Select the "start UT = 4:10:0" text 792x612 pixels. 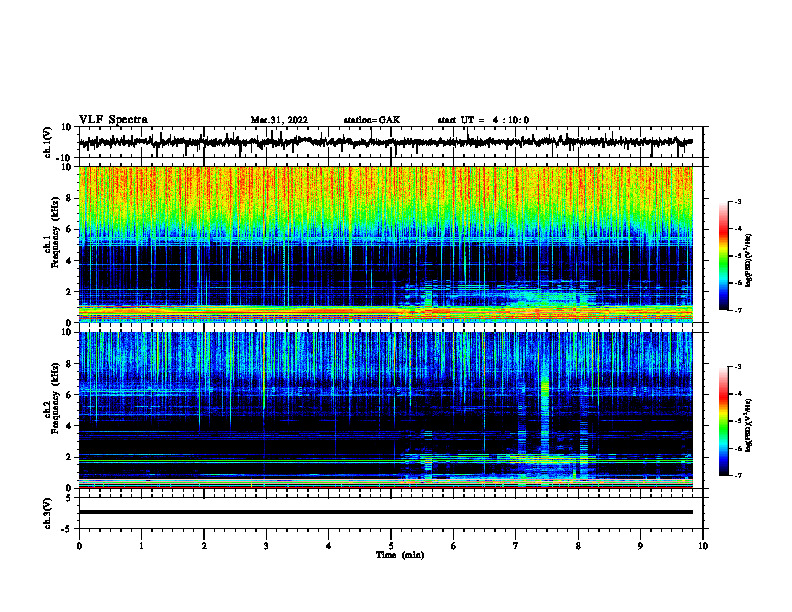click(483, 120)
